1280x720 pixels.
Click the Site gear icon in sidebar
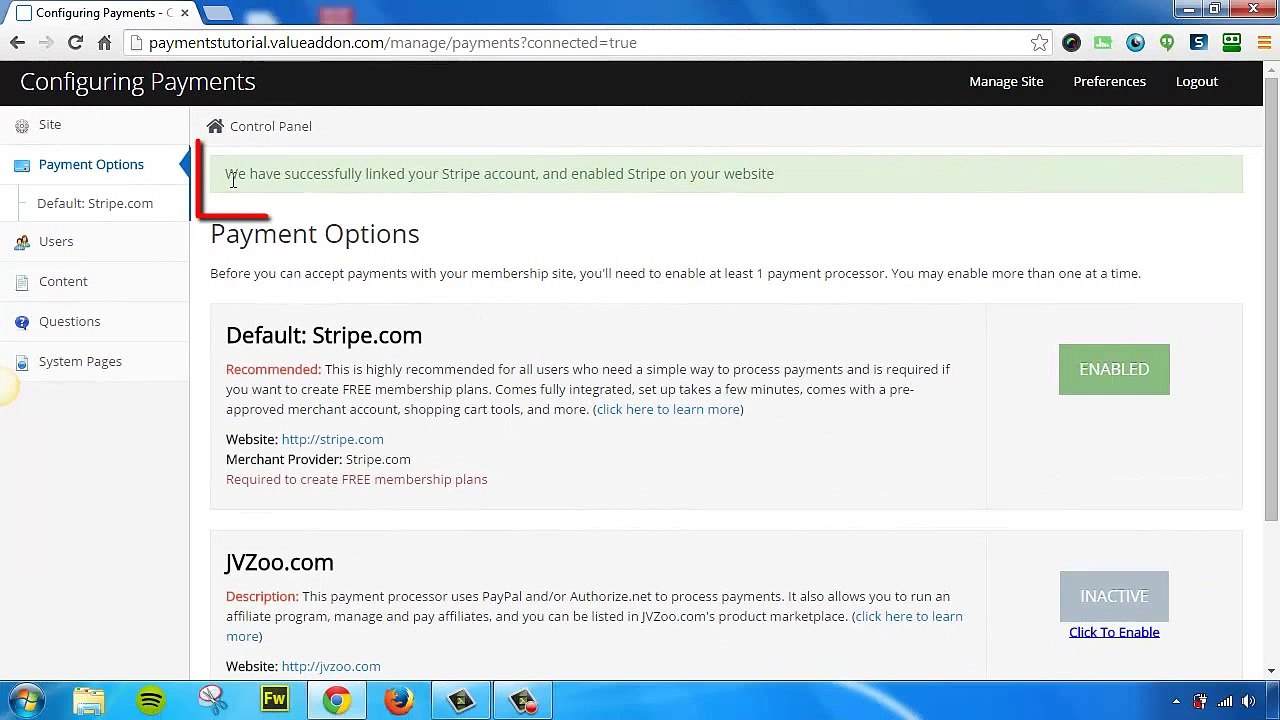click(22, 125)
